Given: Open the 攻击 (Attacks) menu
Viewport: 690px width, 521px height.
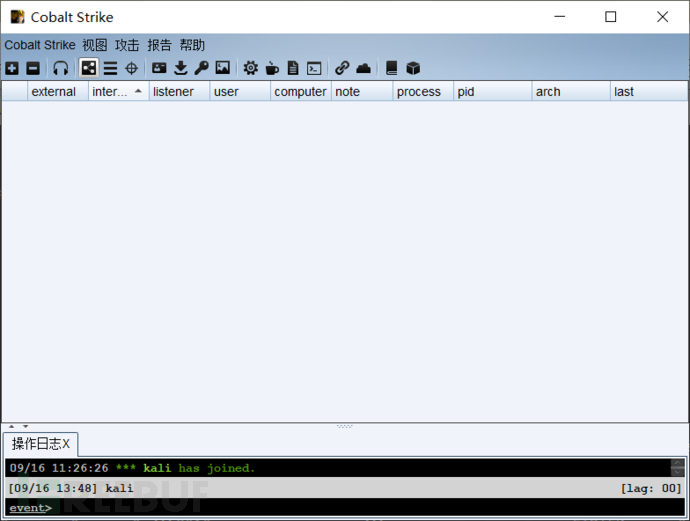Looking at the screenshot, I should coord(127,45).
